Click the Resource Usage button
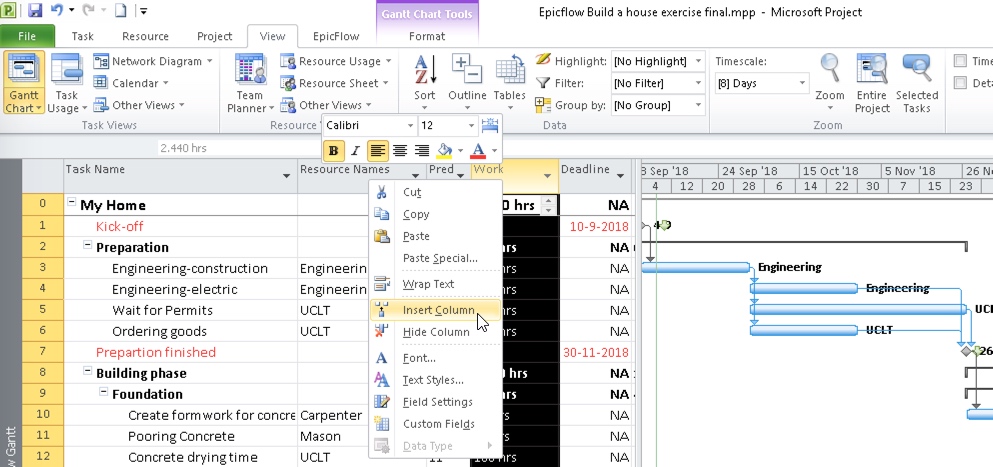993x467 pixels. tap(336, 61)
